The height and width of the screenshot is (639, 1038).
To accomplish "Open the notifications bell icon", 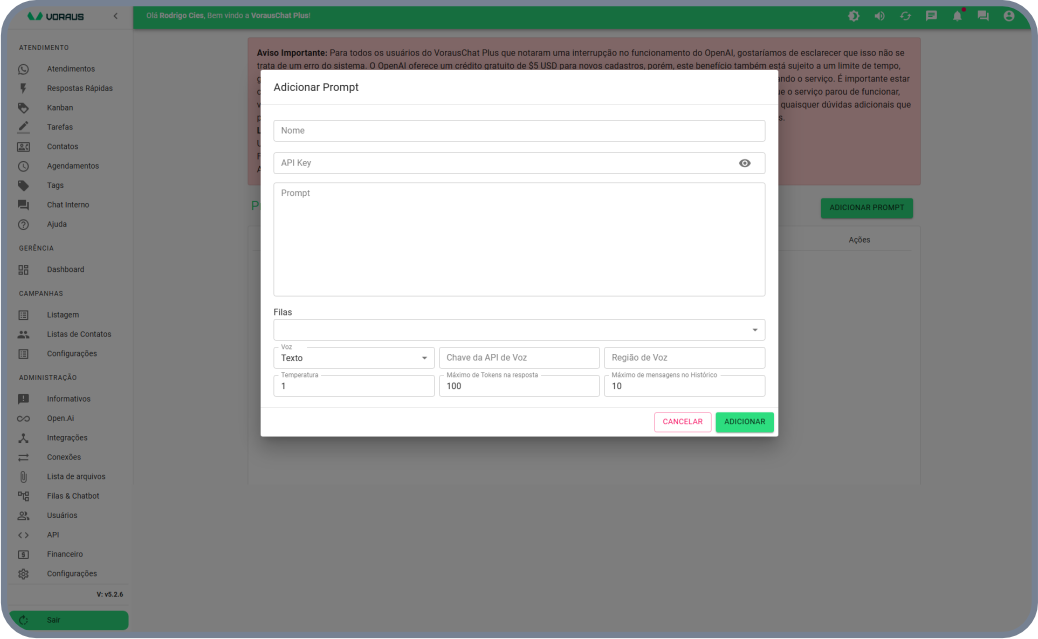I will pos(957,16).
